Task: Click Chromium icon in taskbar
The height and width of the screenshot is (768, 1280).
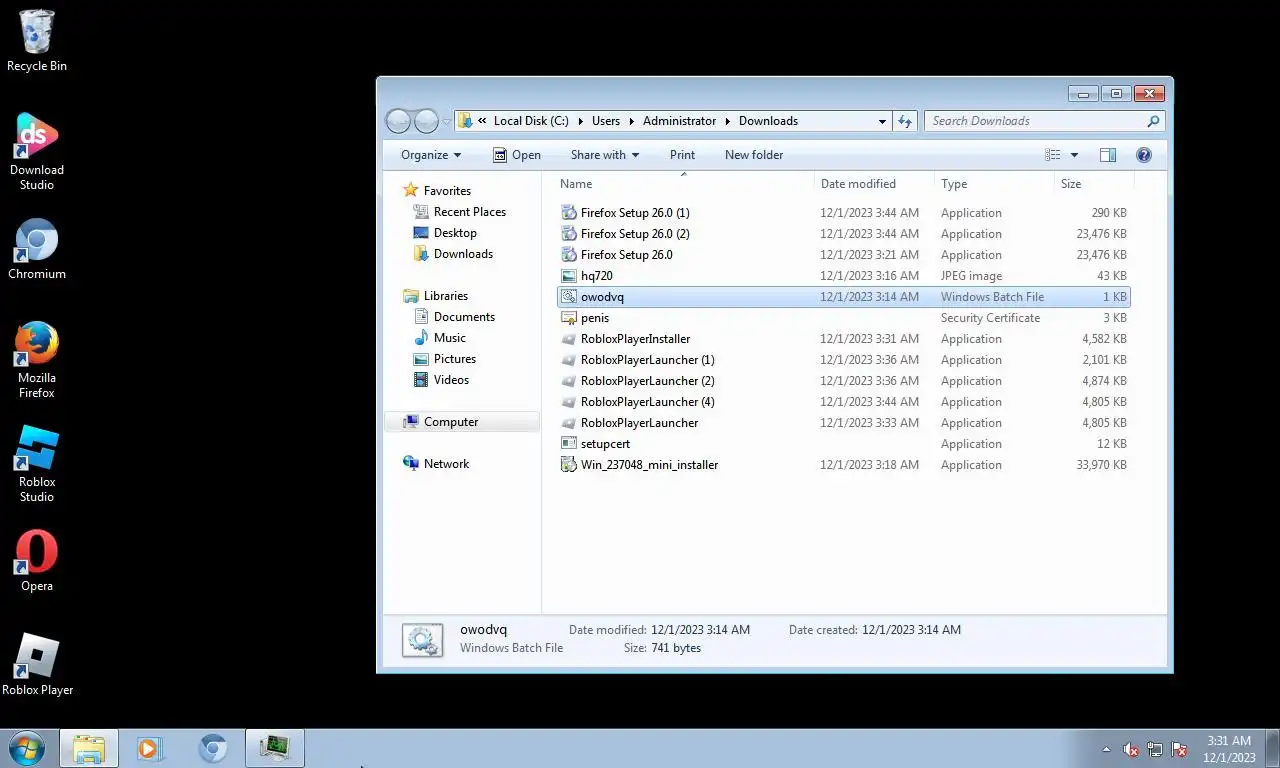Action: (x=212, y=748)
